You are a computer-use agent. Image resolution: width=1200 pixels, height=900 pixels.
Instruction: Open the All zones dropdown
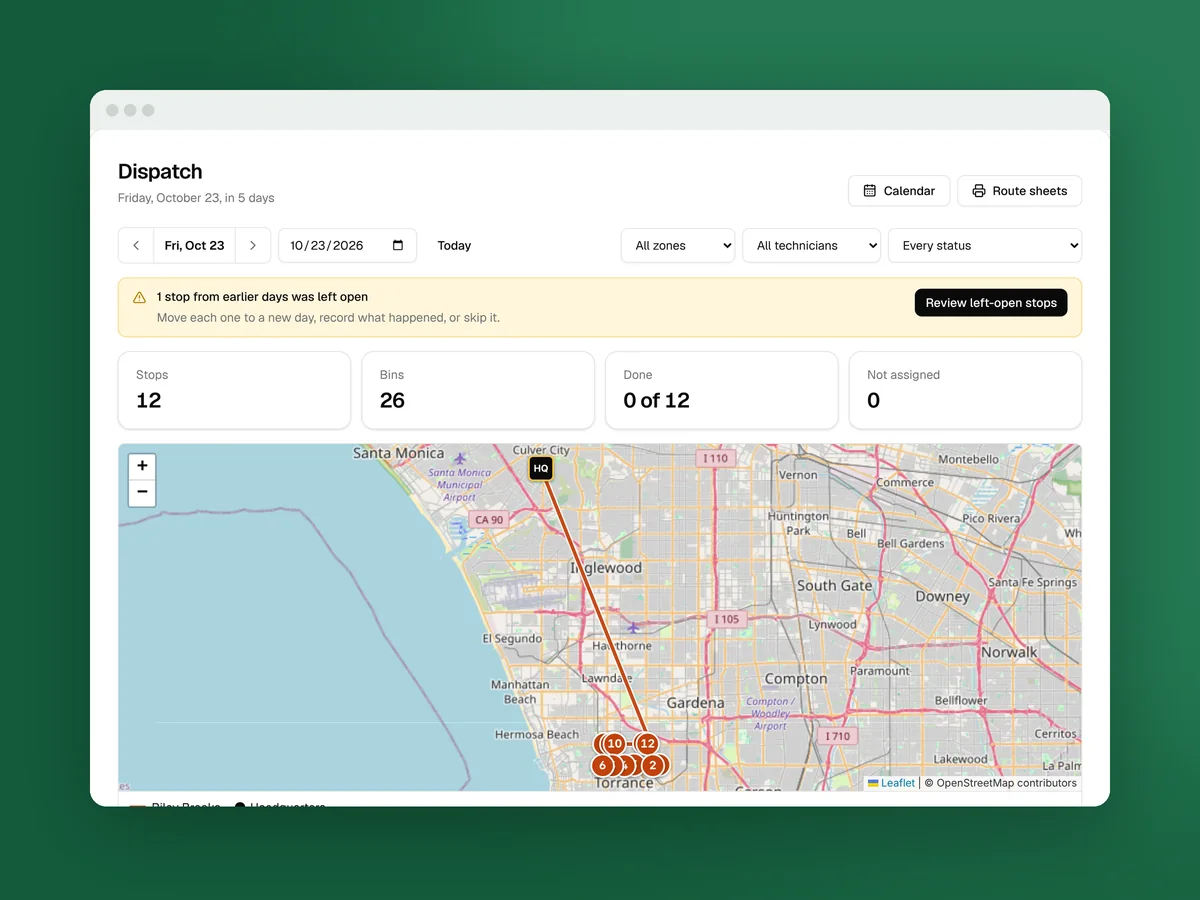tap(678, 246)
